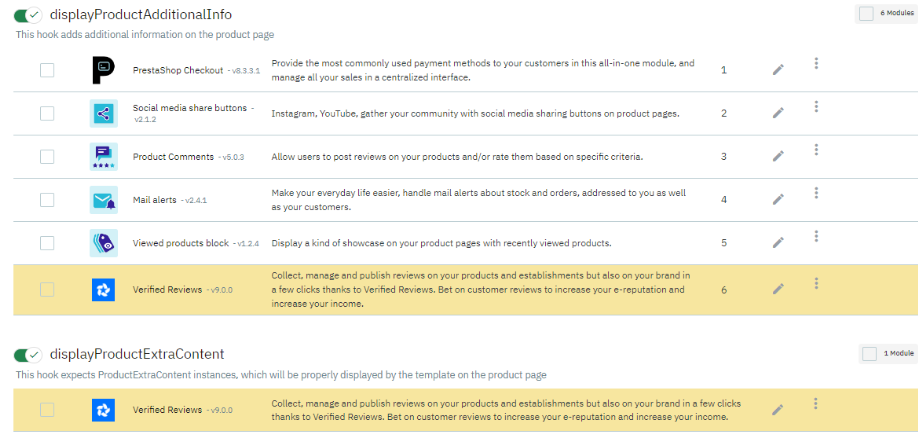Click the edit pencil for Product Comments

pyautogui.click(x=778, y=157)
